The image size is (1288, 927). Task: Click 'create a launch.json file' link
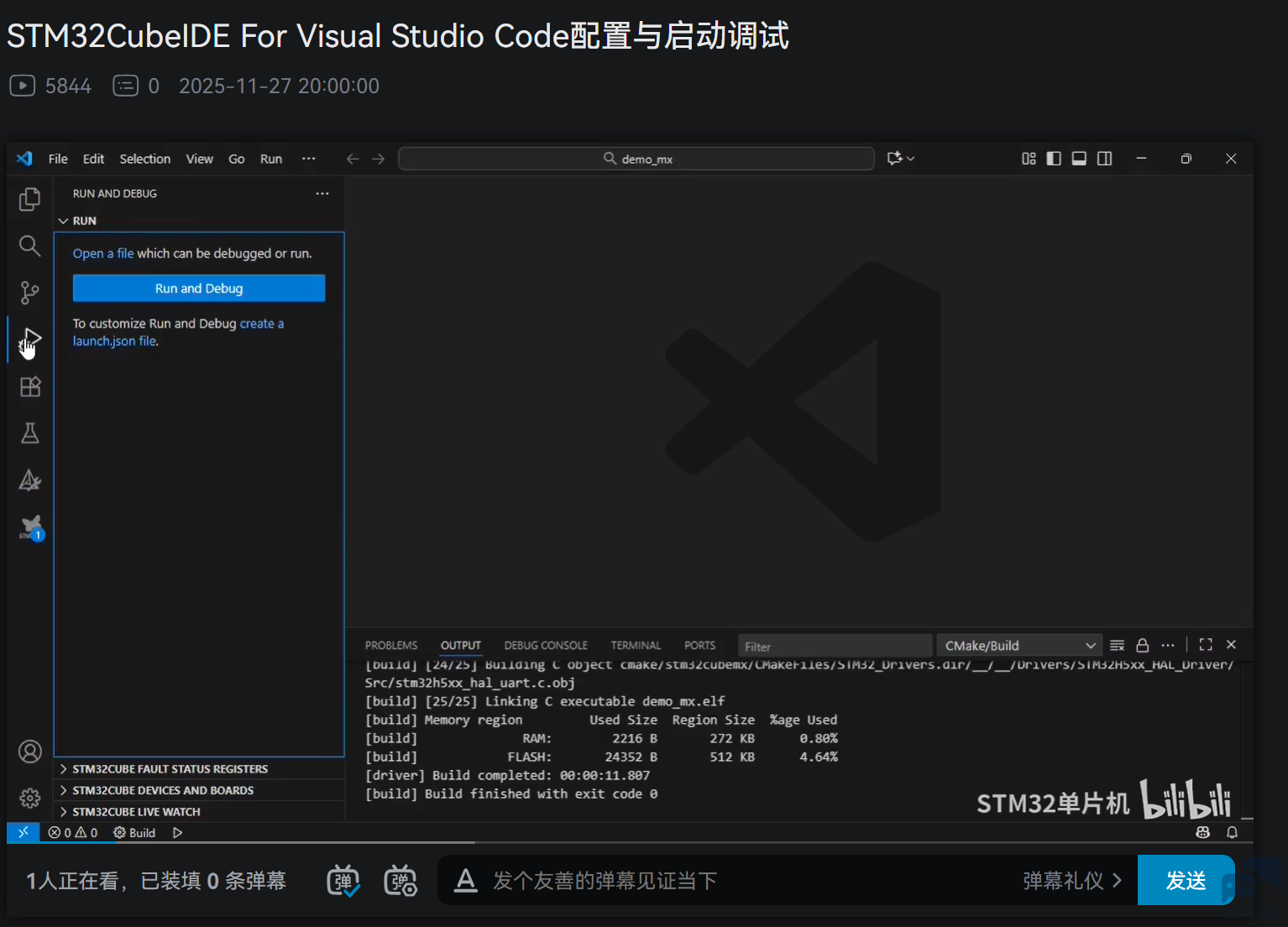(x=178, y=333)
